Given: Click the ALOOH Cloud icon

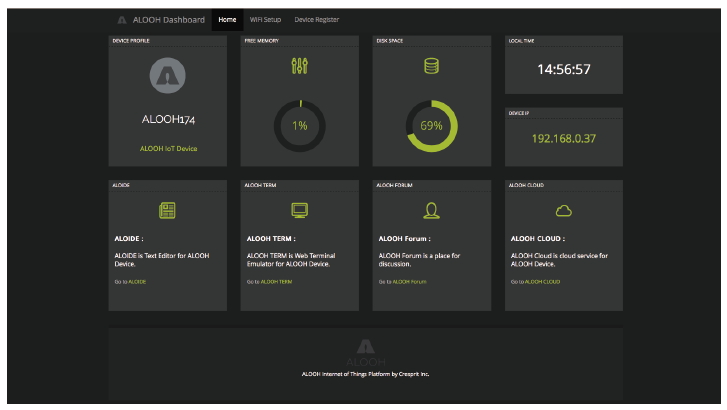Looking at the screenshot, I should pyautogui.click(x=563, y=210).
